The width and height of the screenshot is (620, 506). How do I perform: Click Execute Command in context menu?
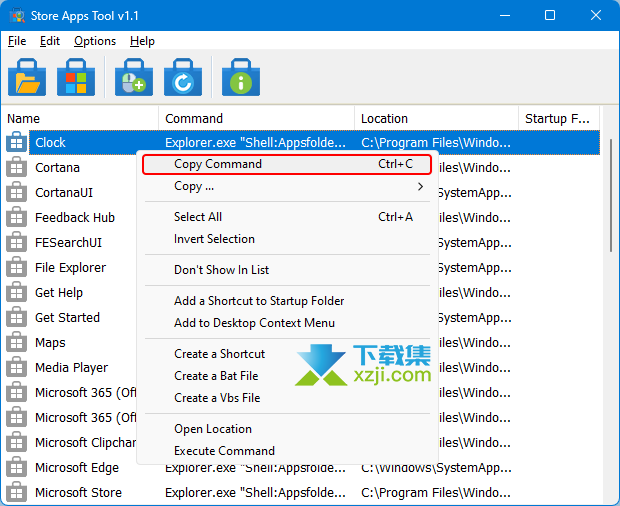tap(287, 451)
